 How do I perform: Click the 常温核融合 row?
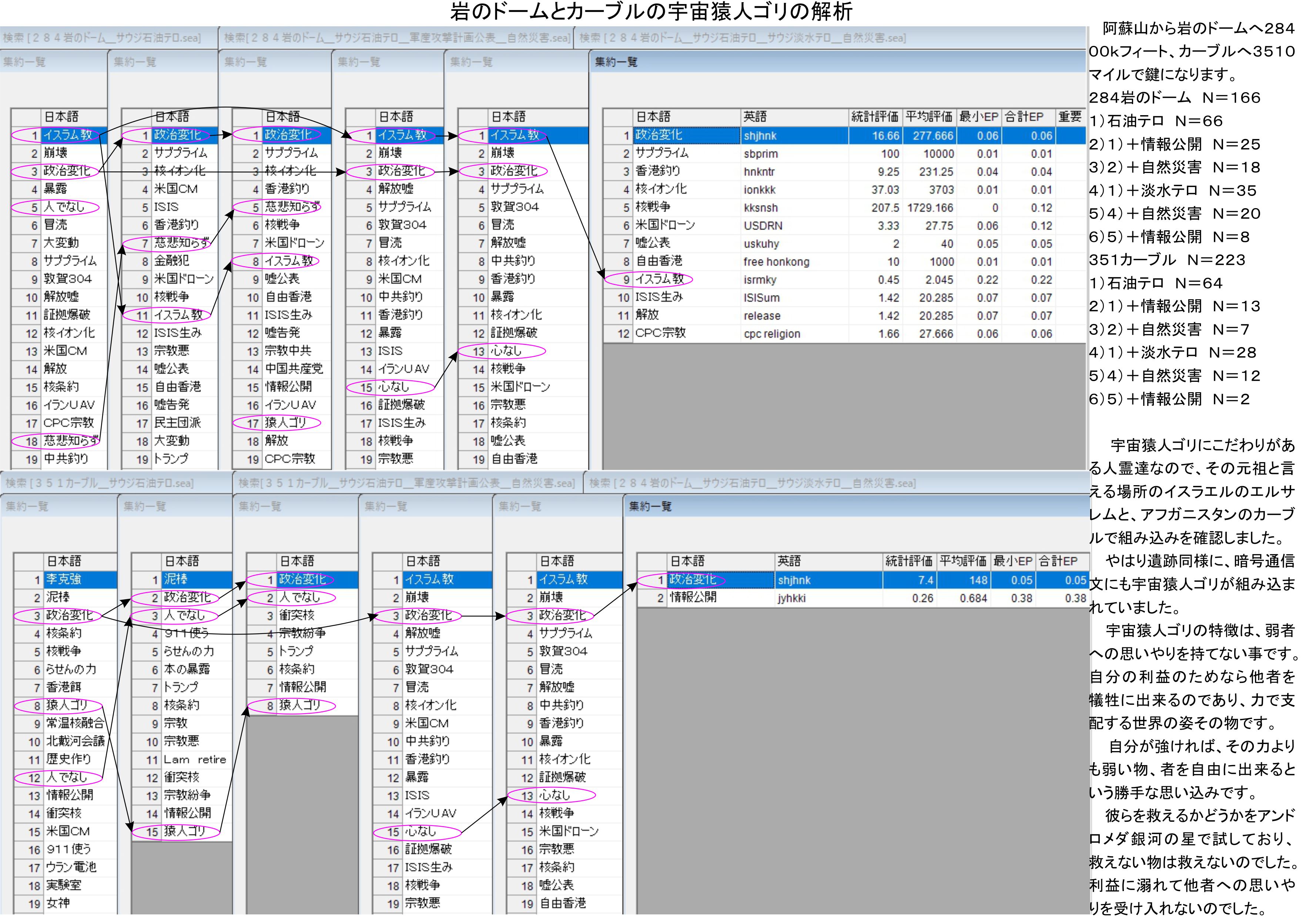[75, 723]
